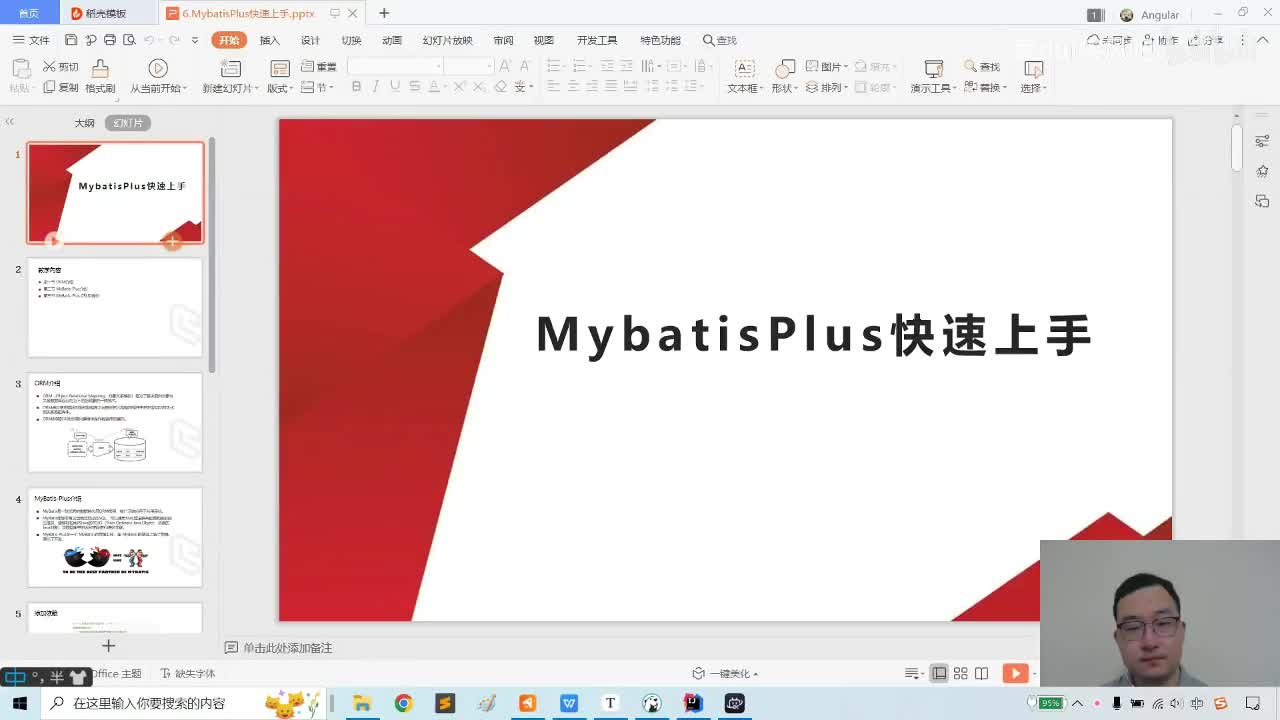Viewport: 1280px width, 720px height.
Task: Click the Save icon in quick access toolbar
Action: point(71,40)
